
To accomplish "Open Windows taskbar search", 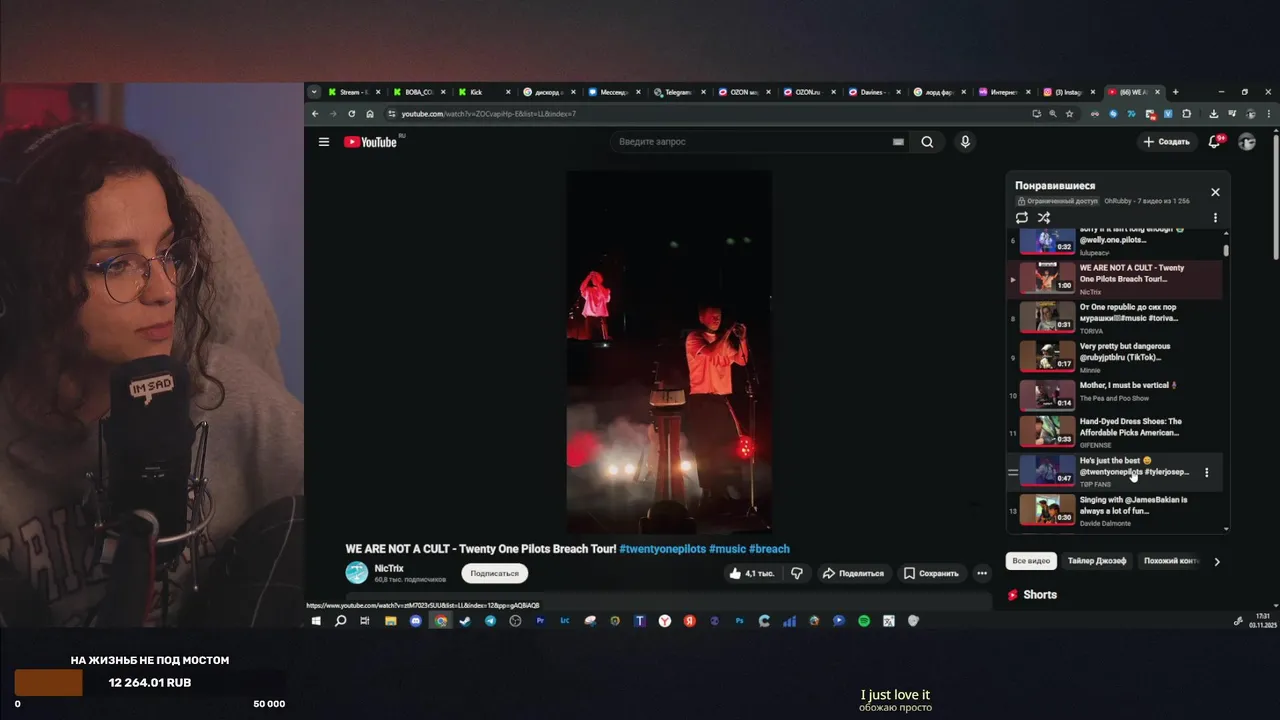I will click(340, 621).
